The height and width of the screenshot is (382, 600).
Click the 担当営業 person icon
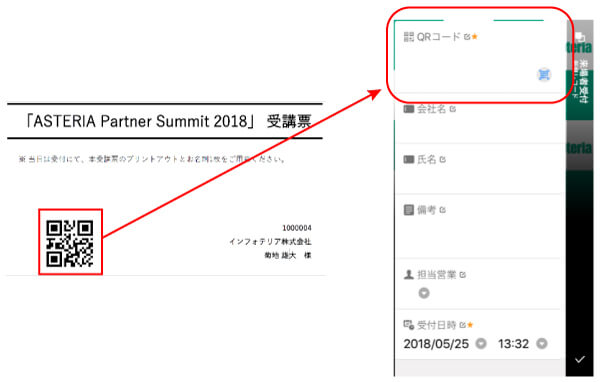(409, 274)
